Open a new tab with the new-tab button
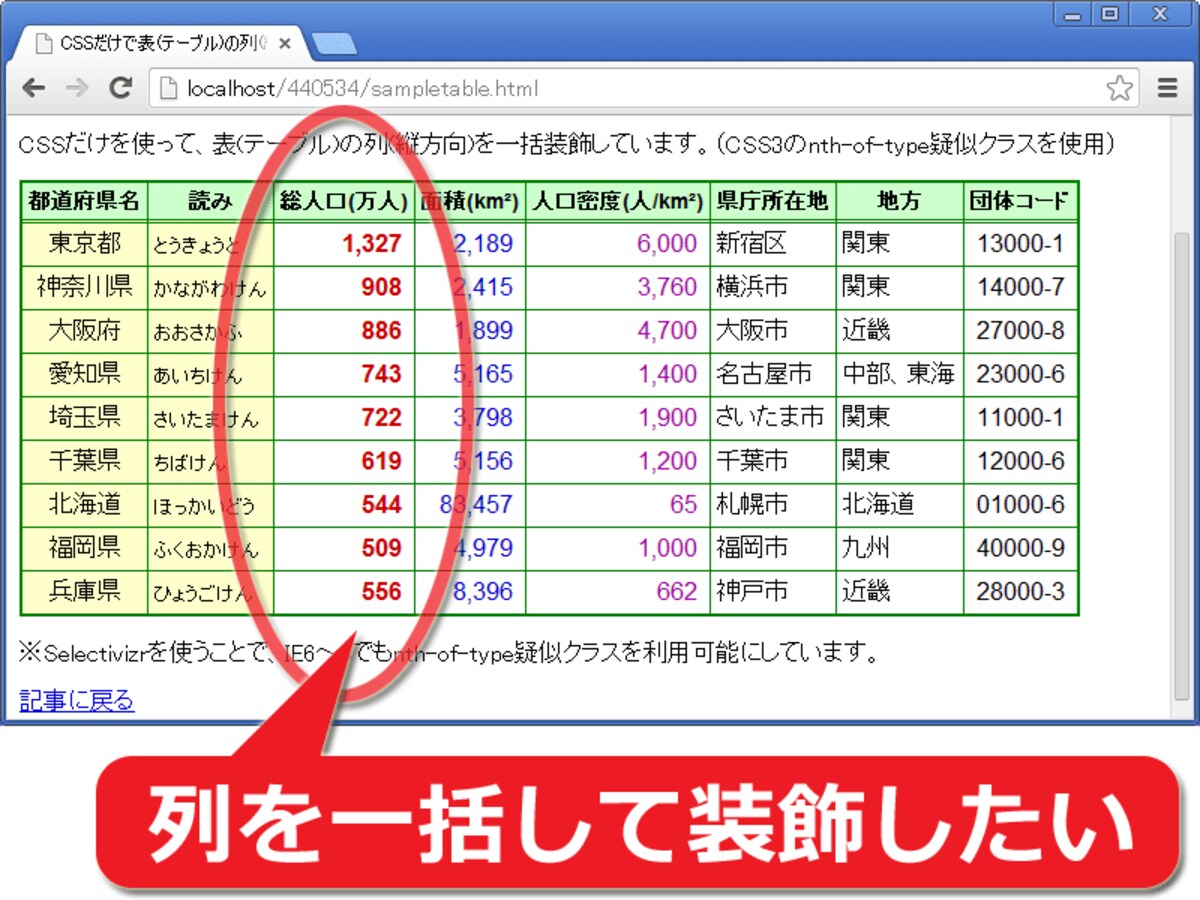The width and height of the screenshot is (1200, 900). click(334, 44)
